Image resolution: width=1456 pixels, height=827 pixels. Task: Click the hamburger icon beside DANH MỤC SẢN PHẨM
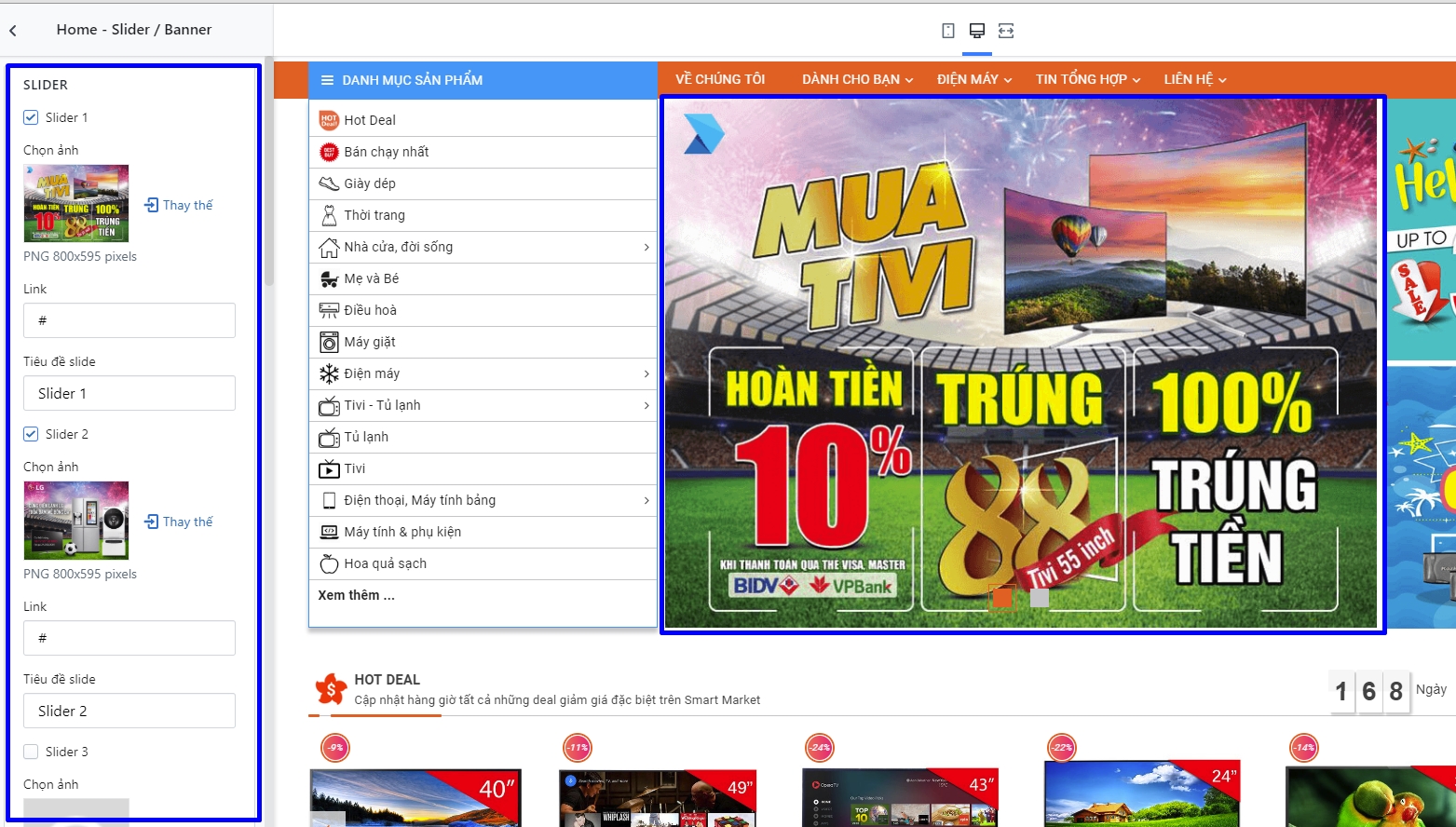[x=327, y=80]
